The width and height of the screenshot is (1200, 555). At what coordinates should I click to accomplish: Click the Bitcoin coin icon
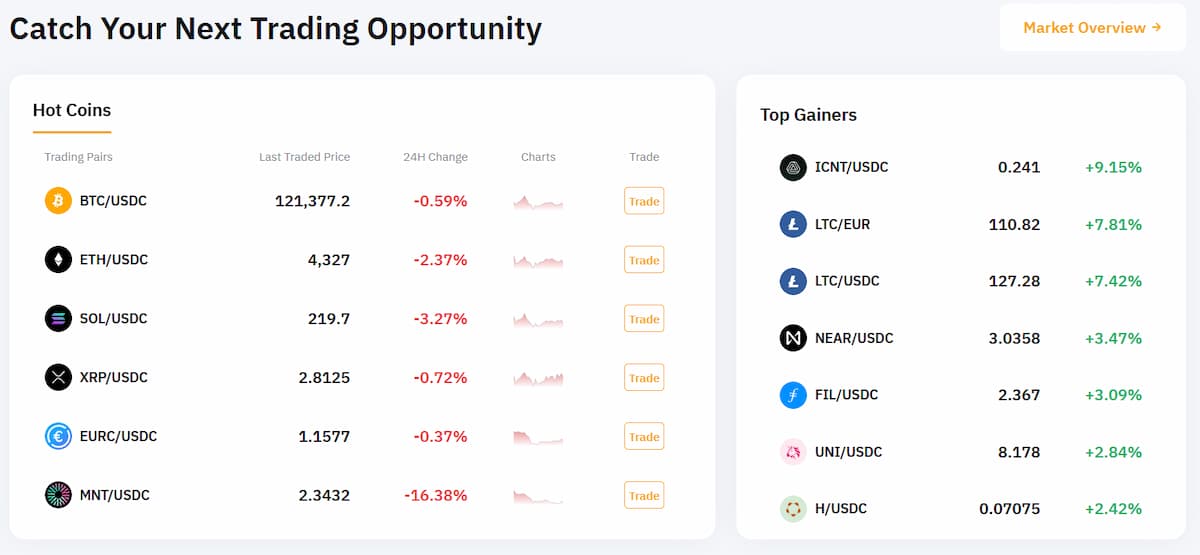(58, 201)
